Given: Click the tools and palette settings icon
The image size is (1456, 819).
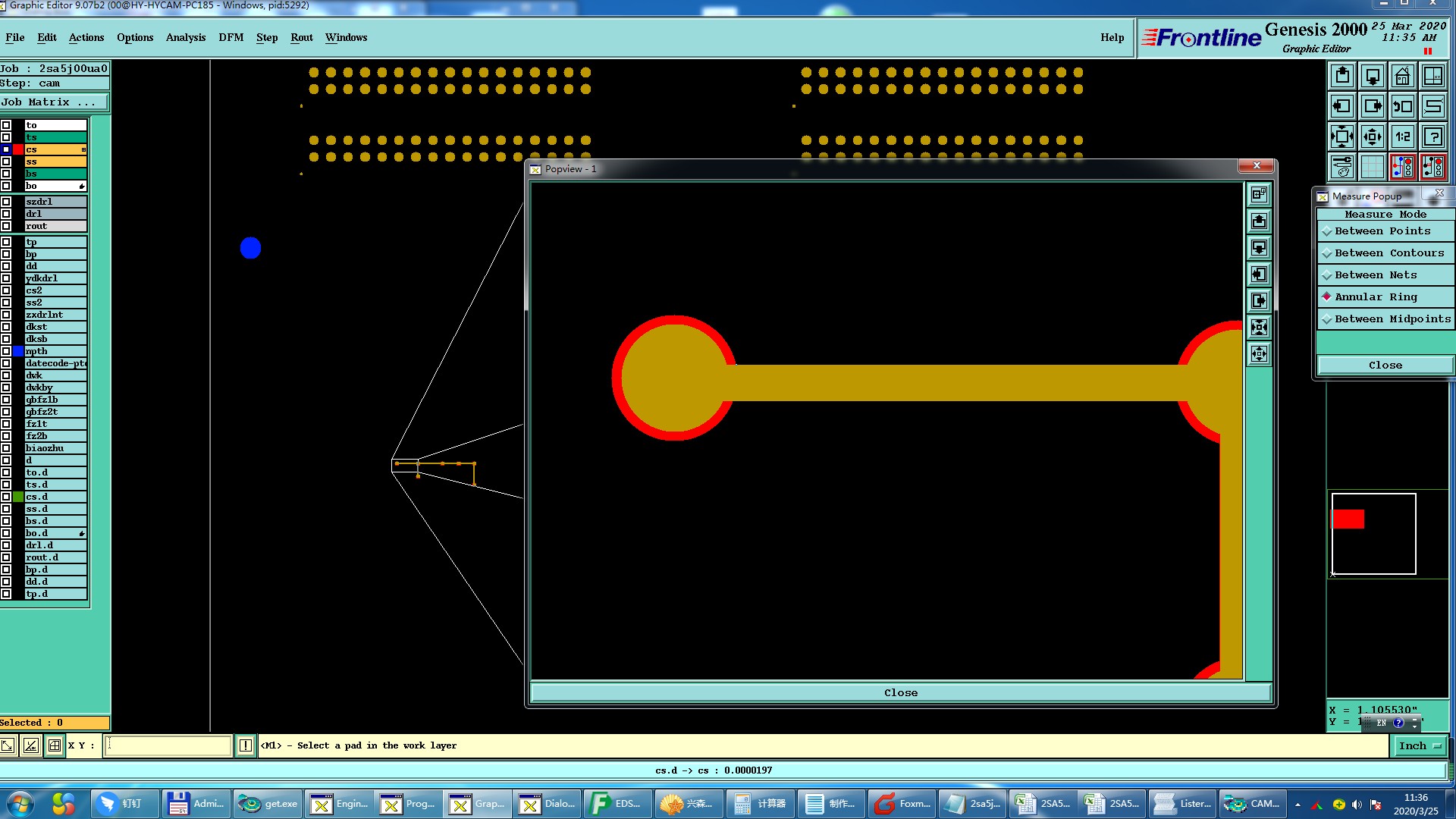Looking at the screenshot, I should (x=1342, y=167).
